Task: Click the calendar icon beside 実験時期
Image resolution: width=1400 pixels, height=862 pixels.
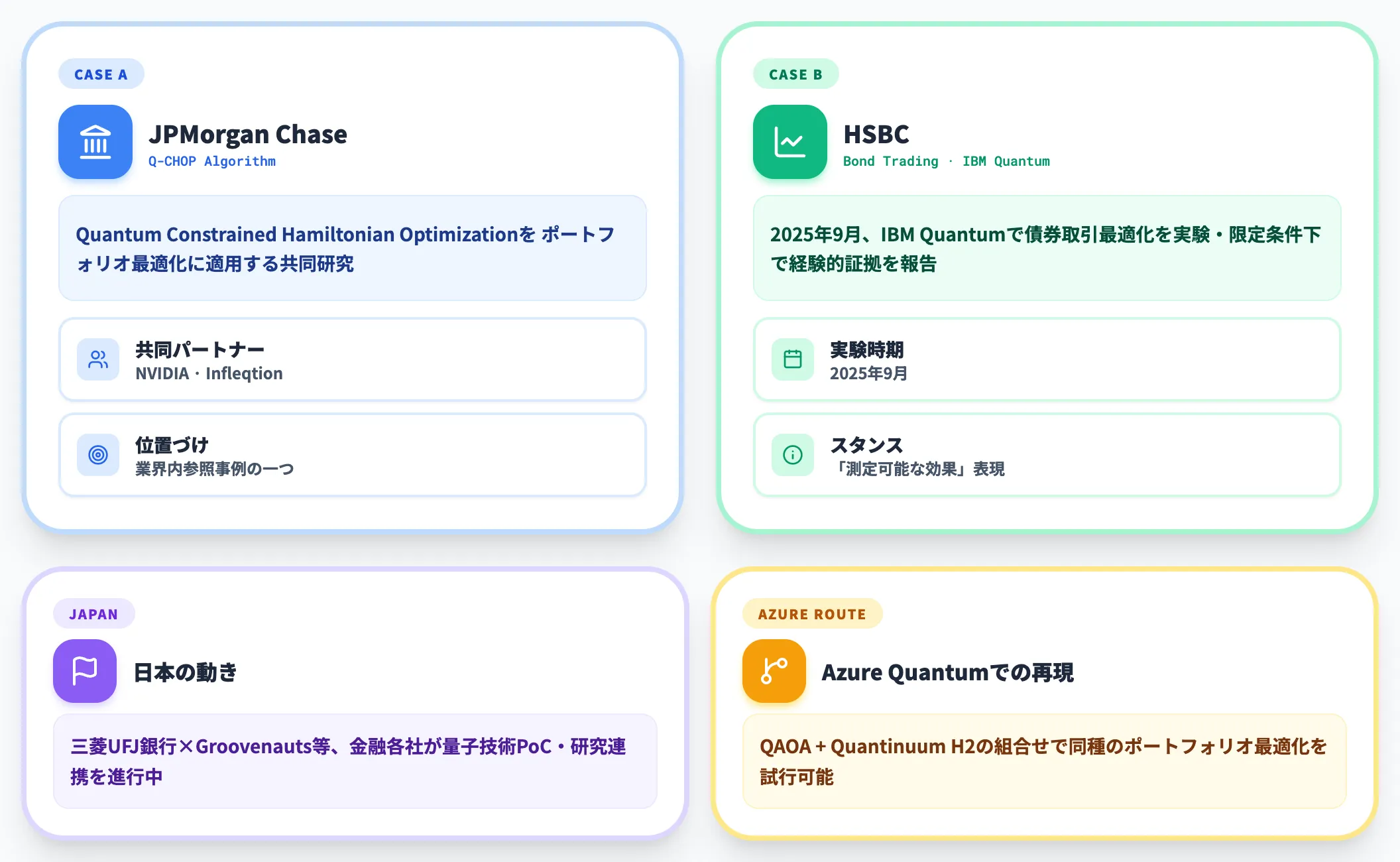Action: 793,359
